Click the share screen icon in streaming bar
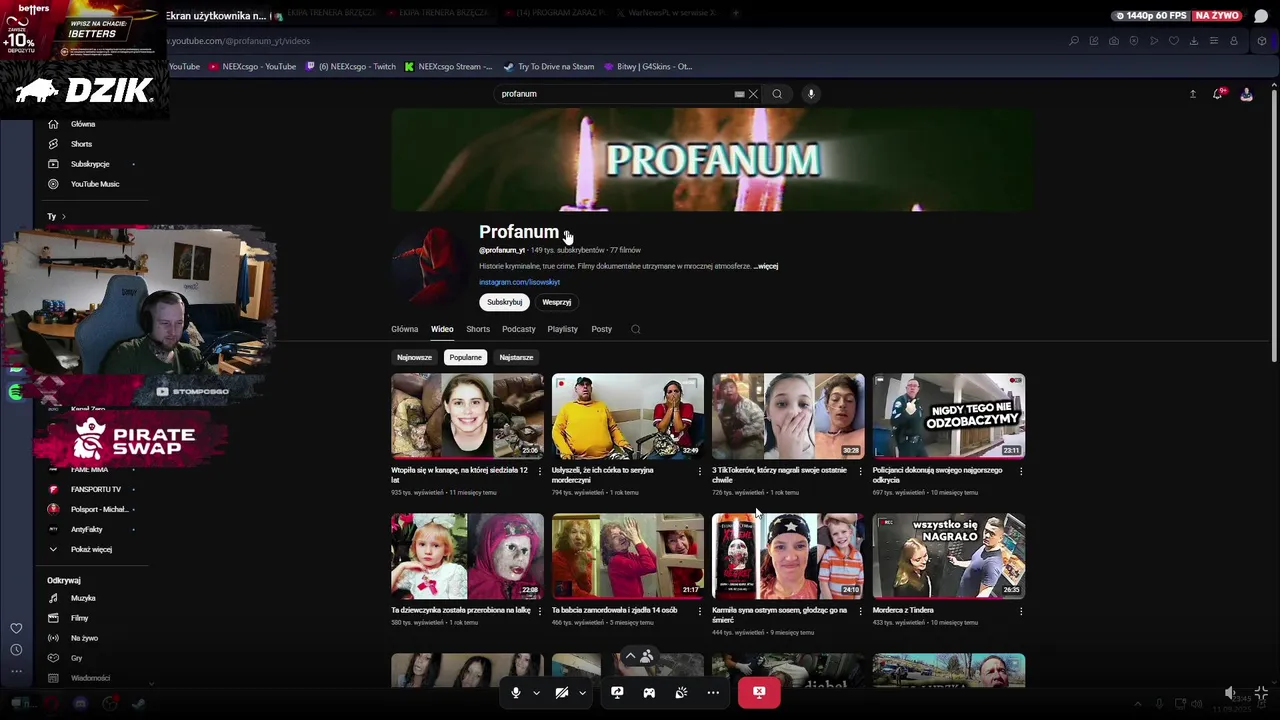 [x=617, y=692]
